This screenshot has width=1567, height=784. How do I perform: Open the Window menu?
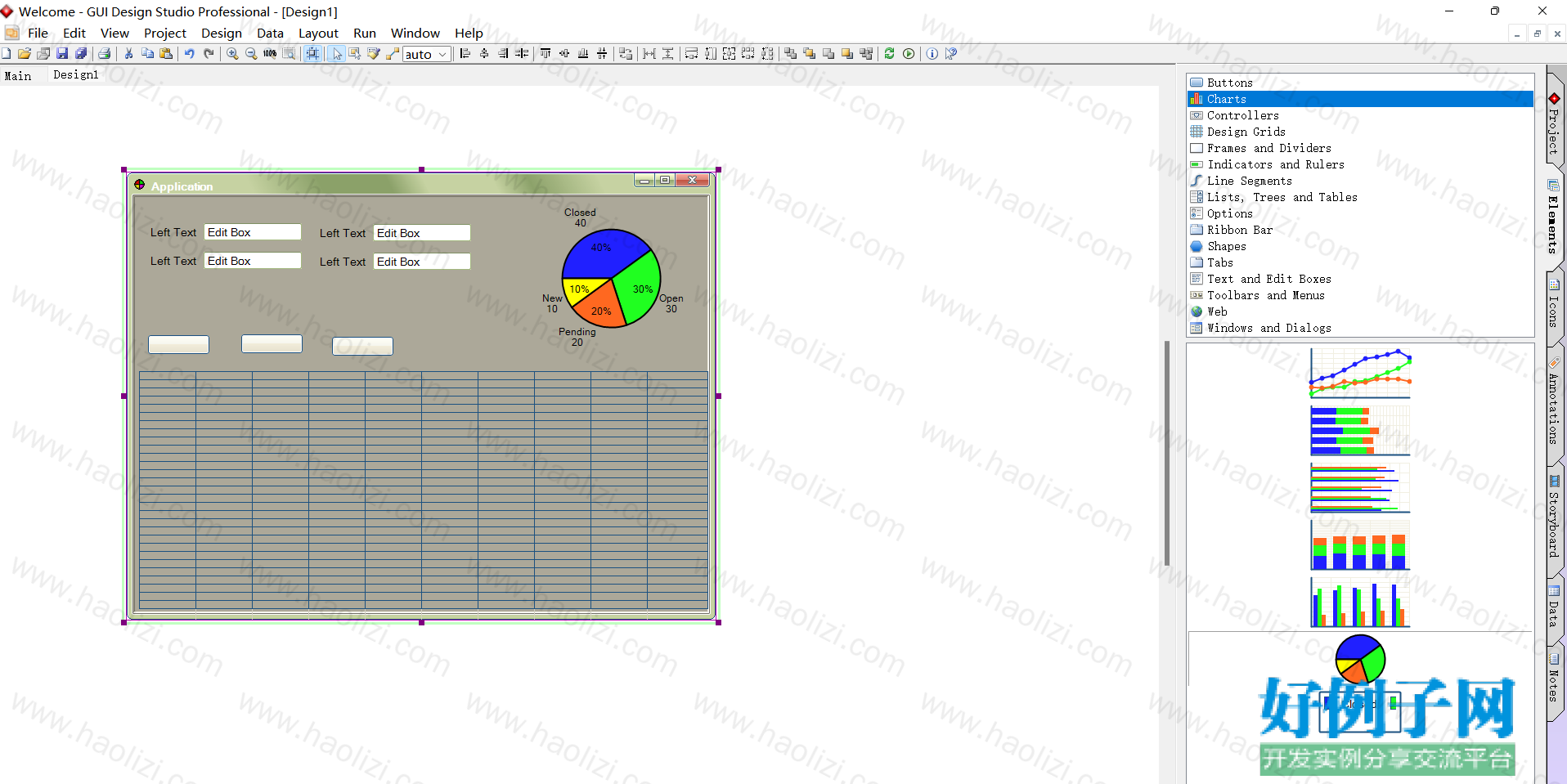[415, 33]
